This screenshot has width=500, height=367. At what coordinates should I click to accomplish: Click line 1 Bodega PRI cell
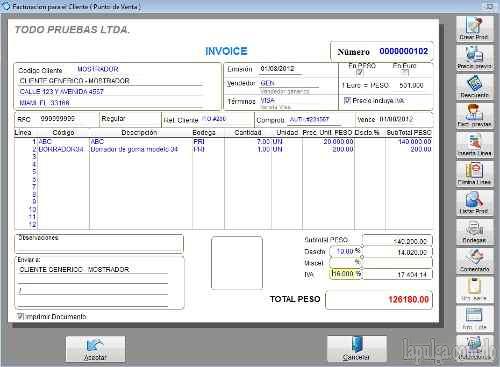pos(208,142)
